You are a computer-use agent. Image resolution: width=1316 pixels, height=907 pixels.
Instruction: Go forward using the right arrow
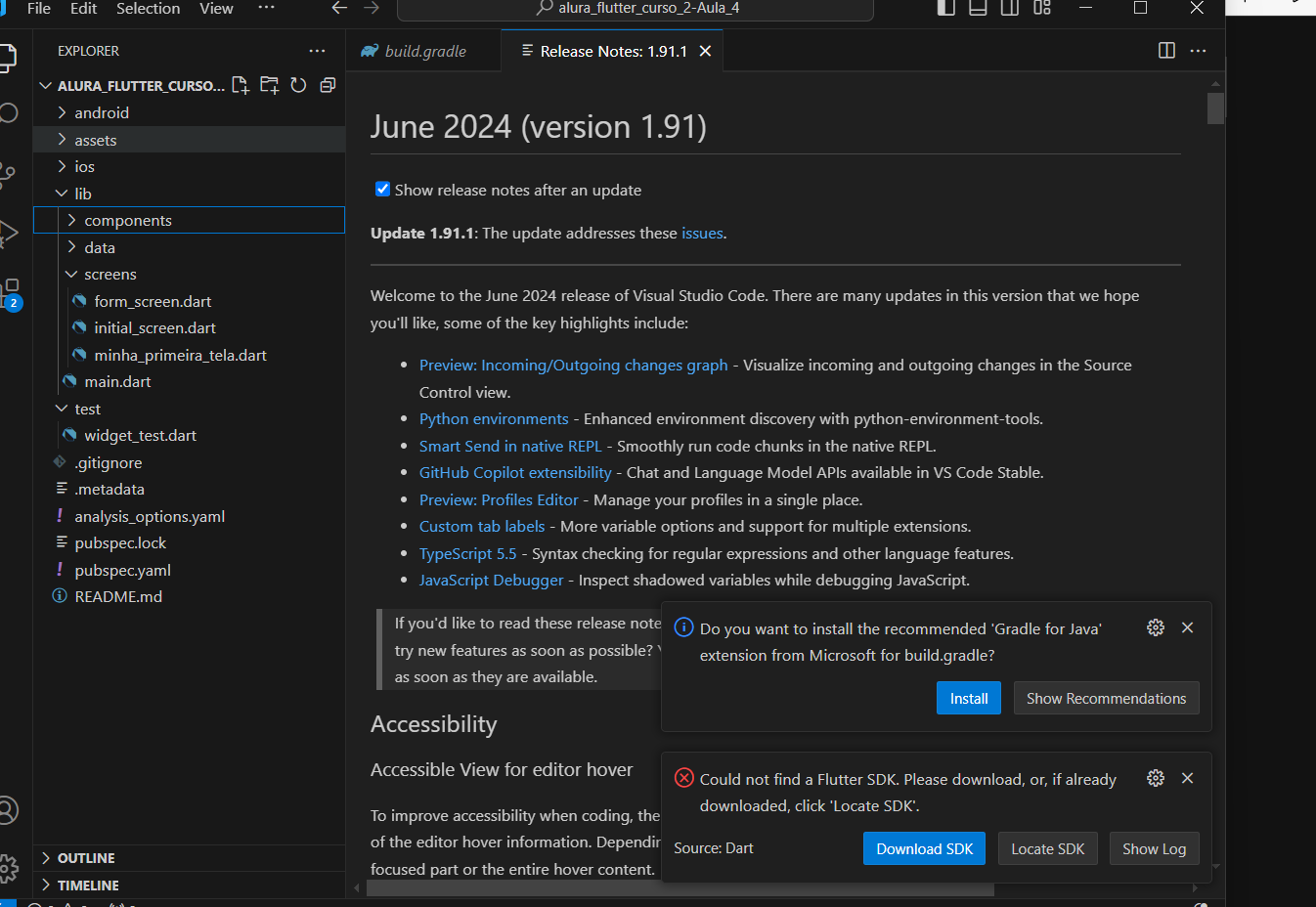(372, 8)
